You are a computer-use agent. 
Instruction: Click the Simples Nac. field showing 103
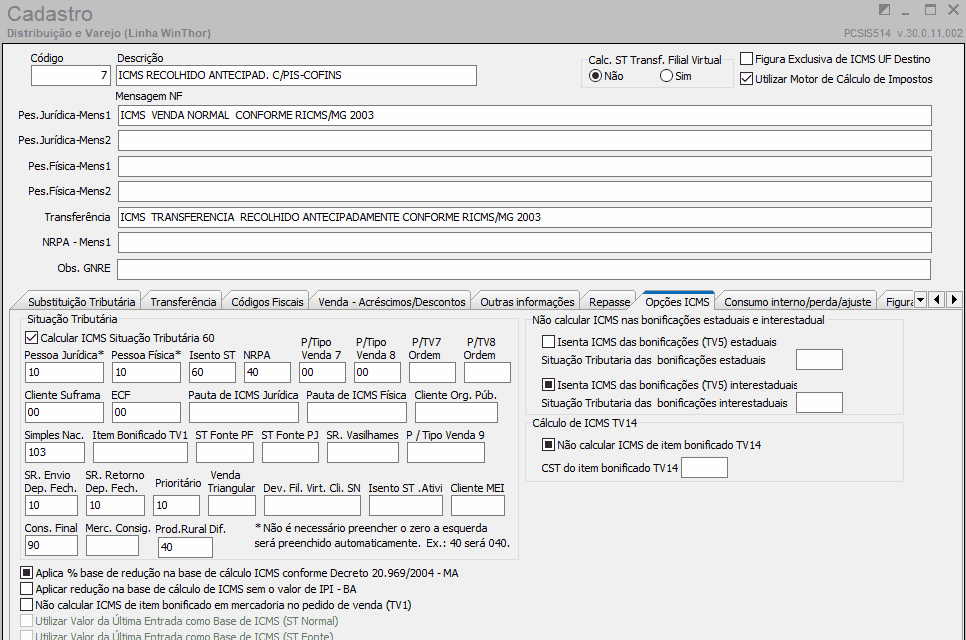click(55, 453)
